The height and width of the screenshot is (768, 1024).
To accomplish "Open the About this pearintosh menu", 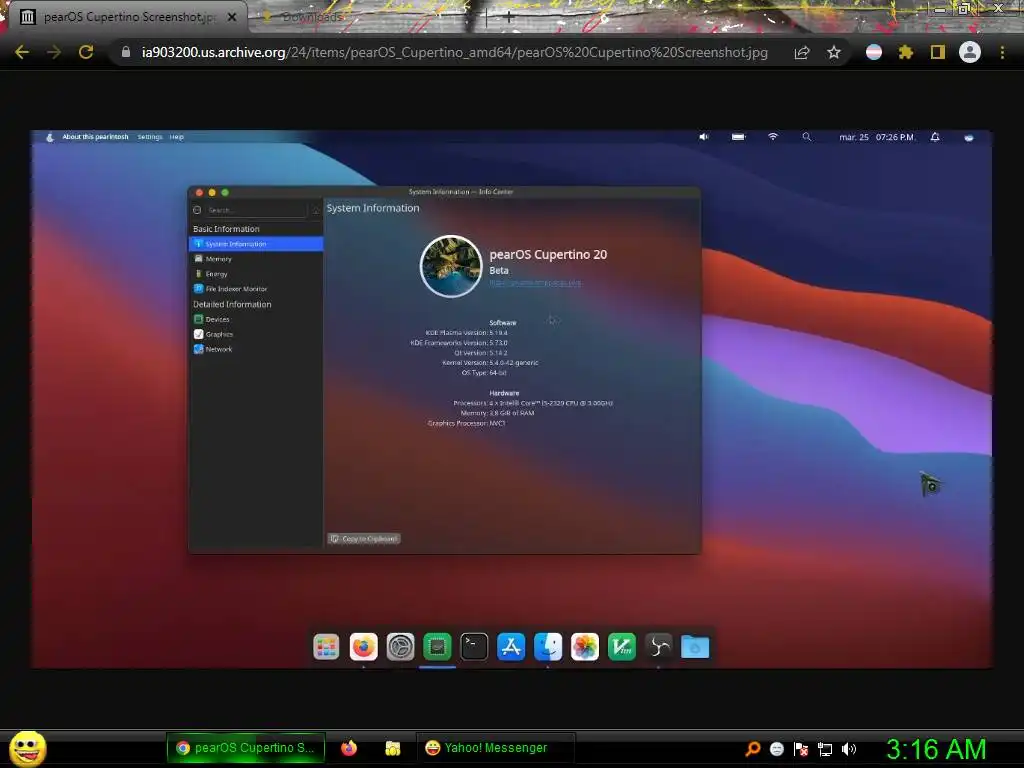I will tap(95, 137).
